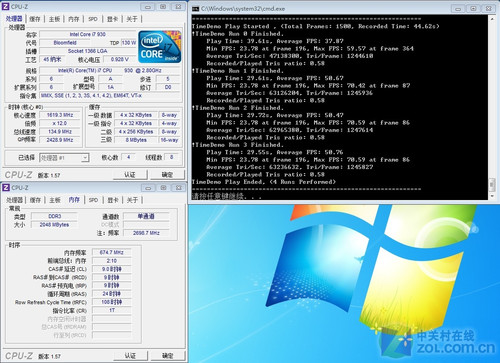Click the line 'TimeDemo Run 1 Finished.'
The height and width of the screenshot is (363, 500).
coord(238,71)
